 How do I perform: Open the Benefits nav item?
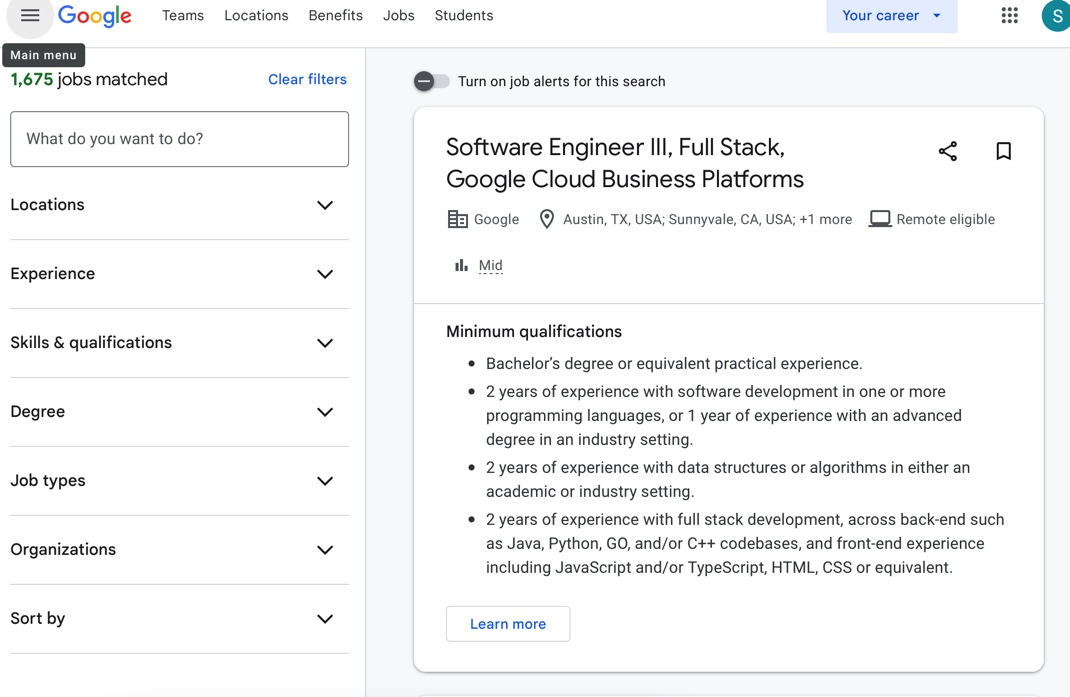(336, 15)
